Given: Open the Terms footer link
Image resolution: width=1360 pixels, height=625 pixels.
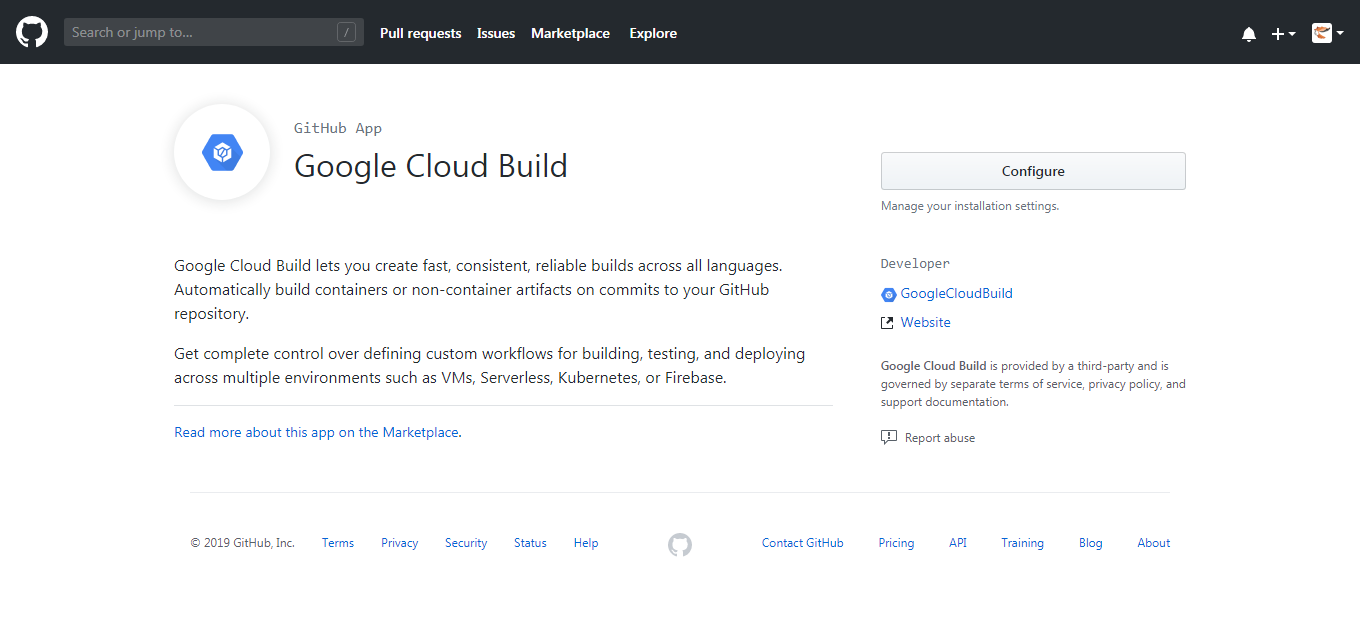Looking at the screenshot, I should pyautogui.click(x=338, y=543).
